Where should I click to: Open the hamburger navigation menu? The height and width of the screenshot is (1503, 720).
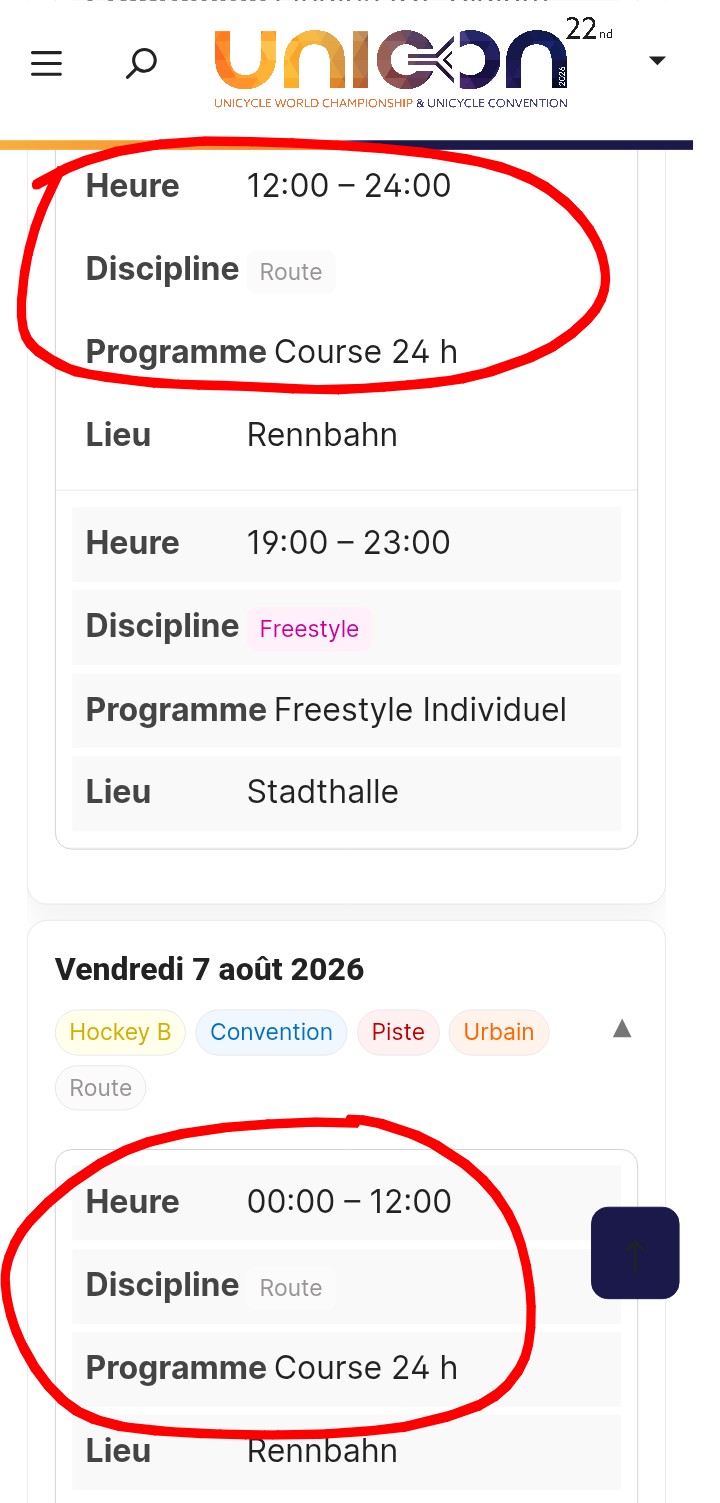pyautogui.click(x=46, y=64)
